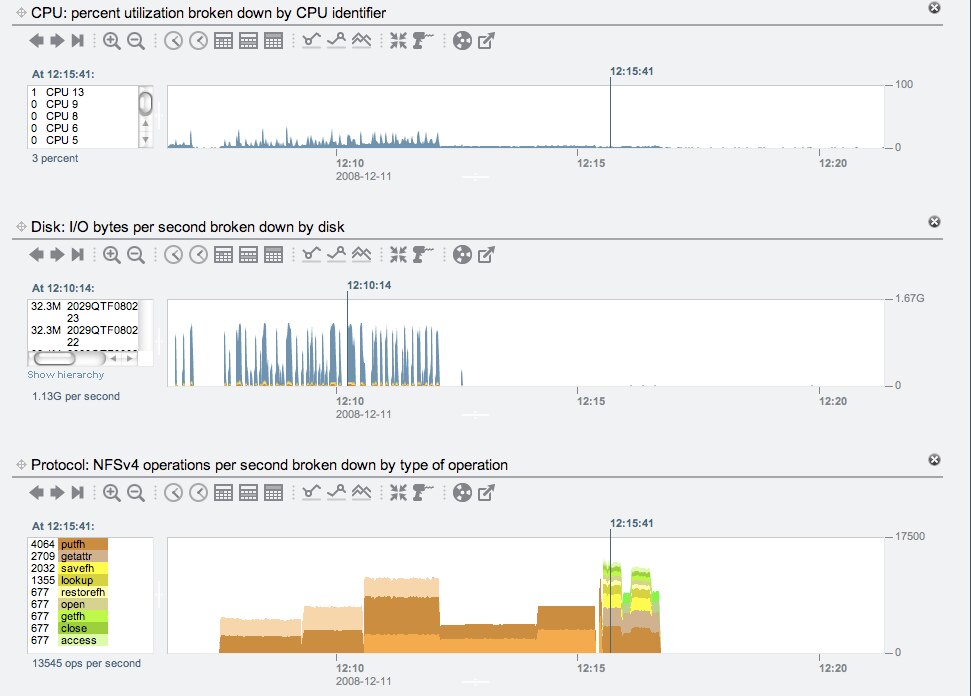The image size is (971, 696).
Task: Show the mountain range average on the Disk graph
Action: click(361, 254)
